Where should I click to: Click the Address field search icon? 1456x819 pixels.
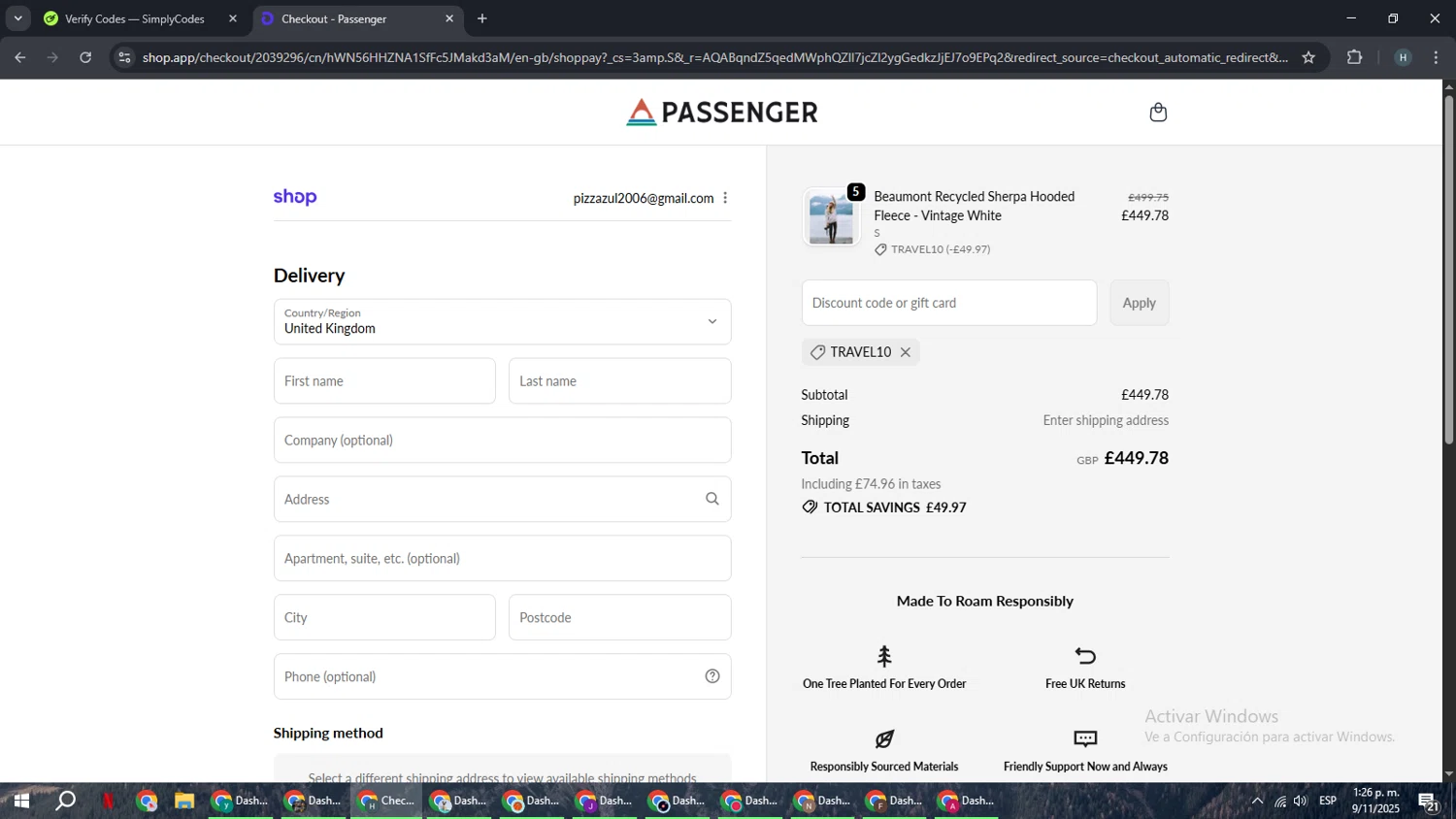(x=712, y=499)
